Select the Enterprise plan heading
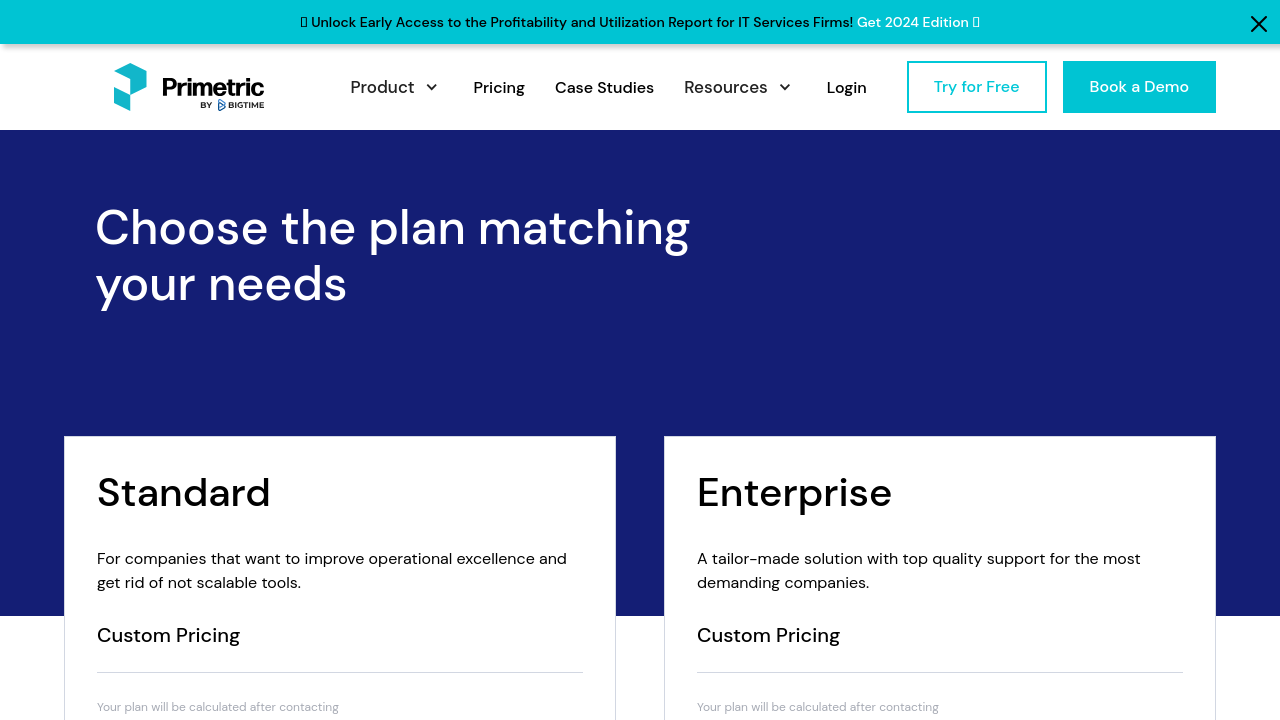 pyautogui.click(x=794, y=493)
